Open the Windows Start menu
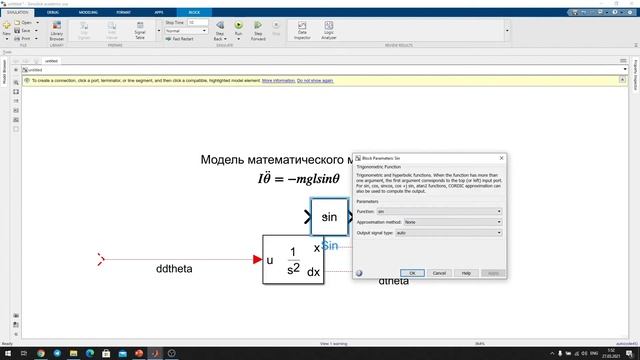This screenshot has width=640, height=360. (7, 353)
